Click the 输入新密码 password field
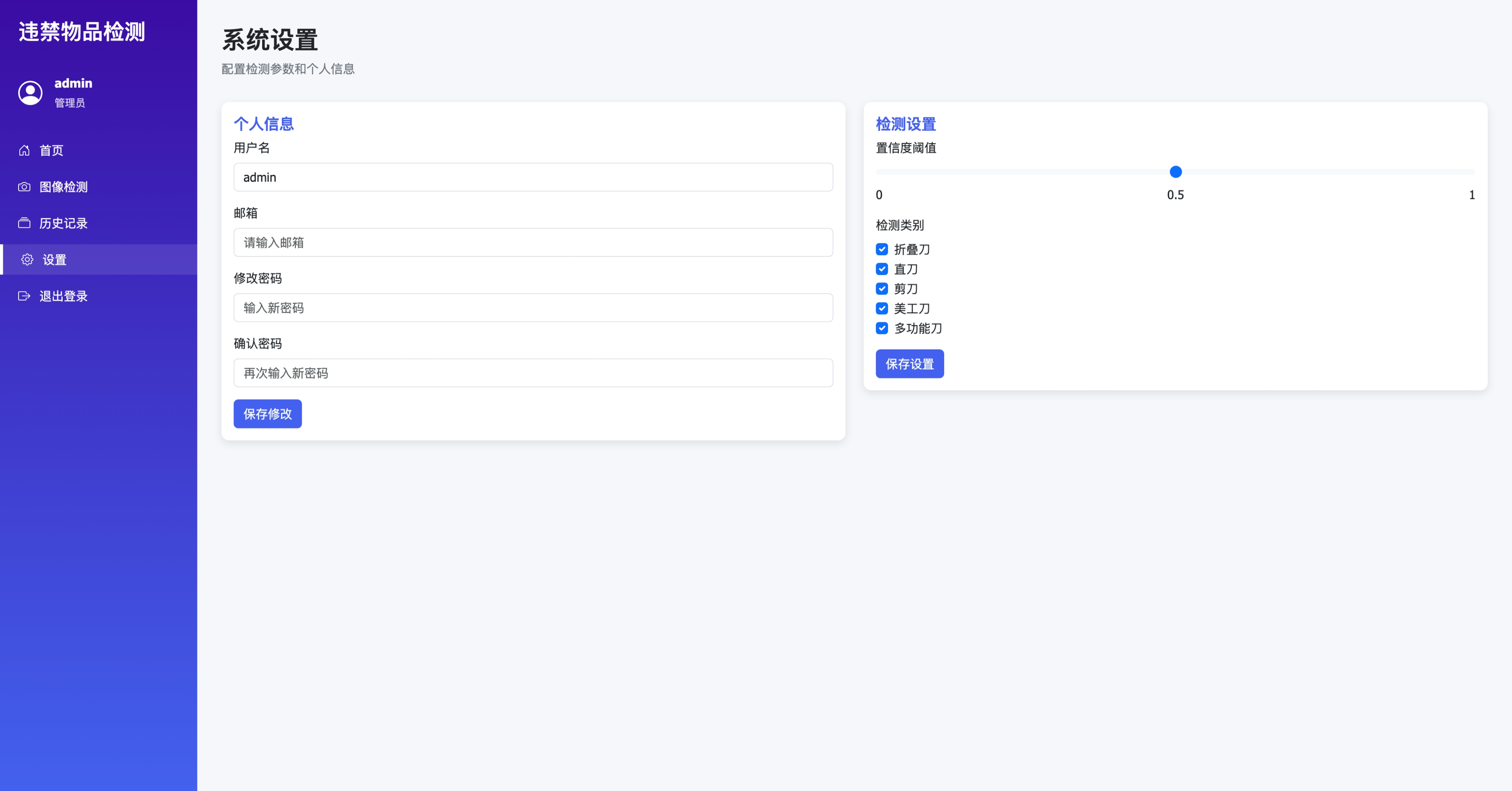Screen dimensions: 1512x791 tap(533, 308)
